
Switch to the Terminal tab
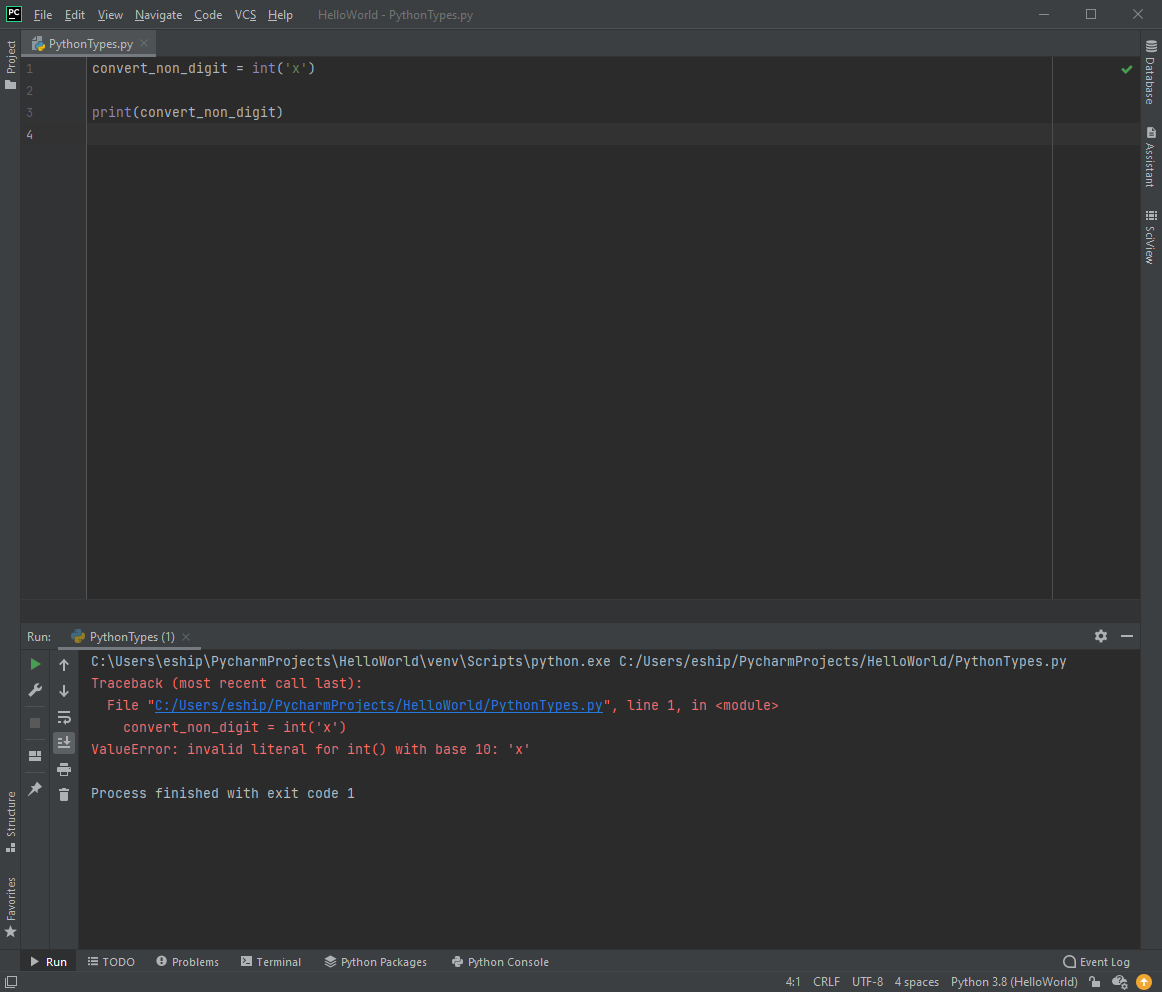271,961
